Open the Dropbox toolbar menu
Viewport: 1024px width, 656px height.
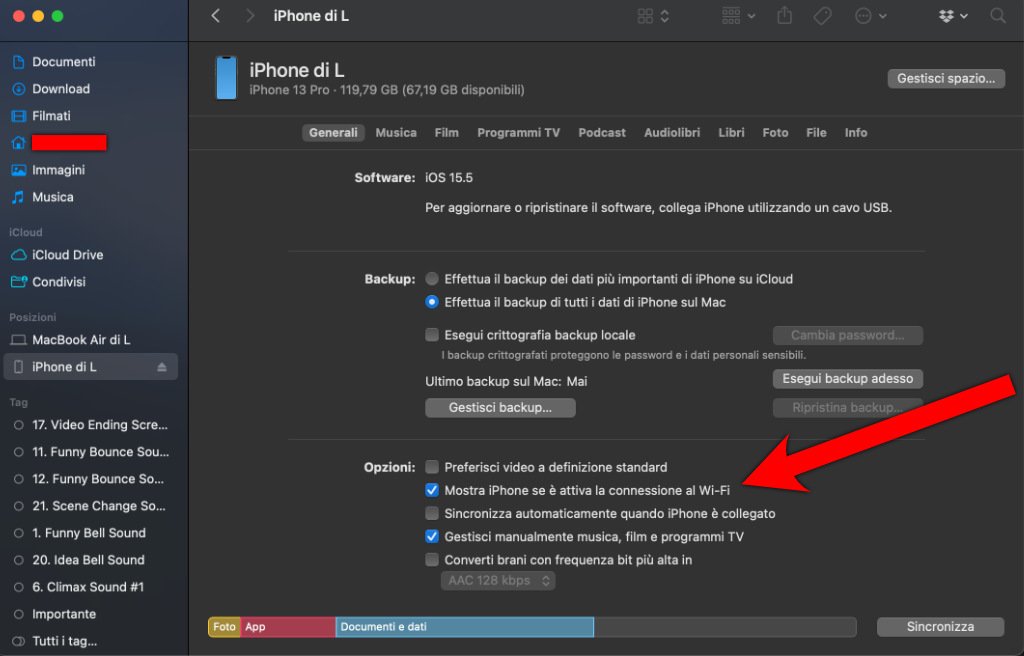(953, 16)
